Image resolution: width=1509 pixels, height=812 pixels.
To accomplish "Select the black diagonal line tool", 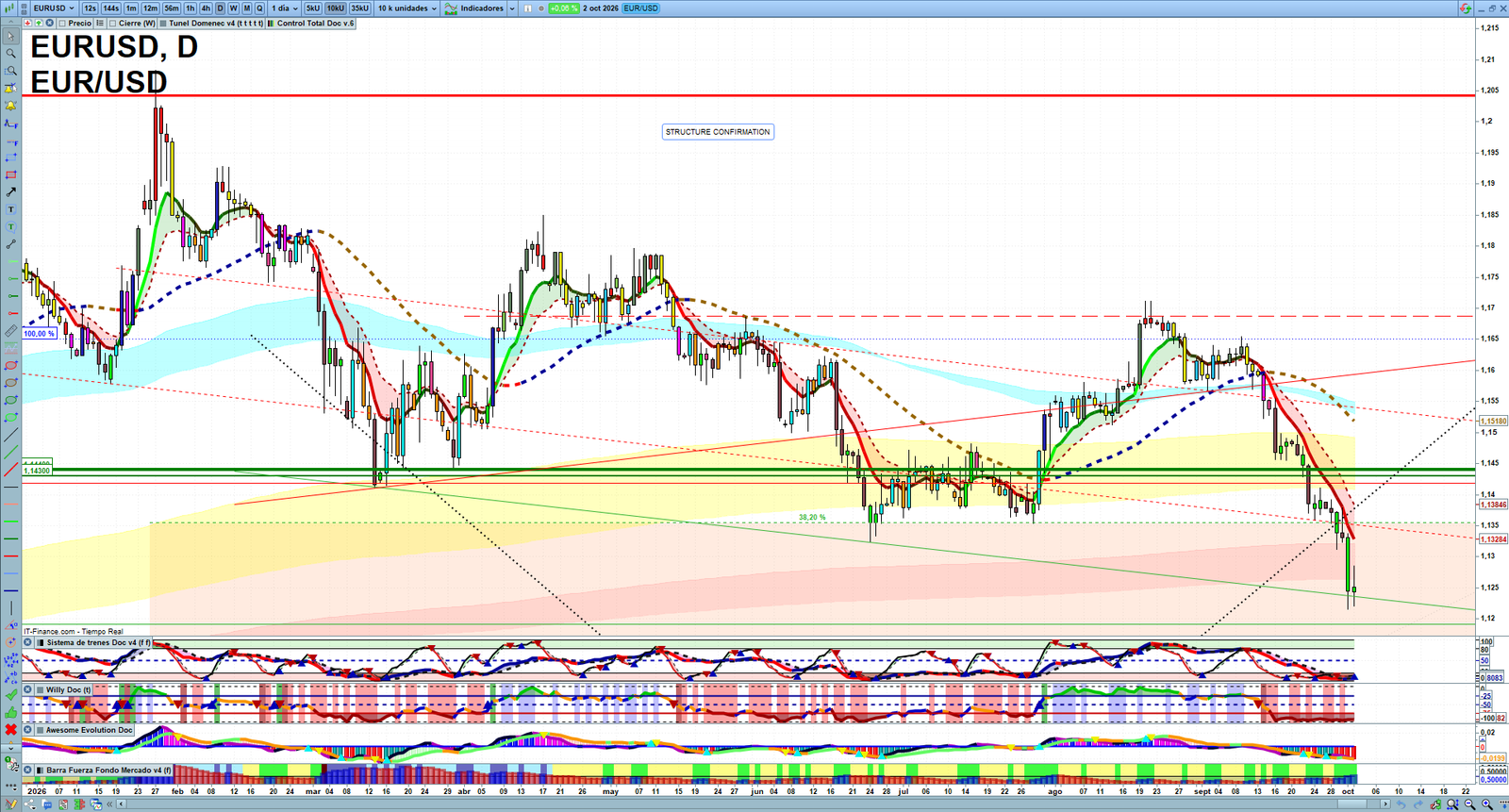I will coord(11,435).
